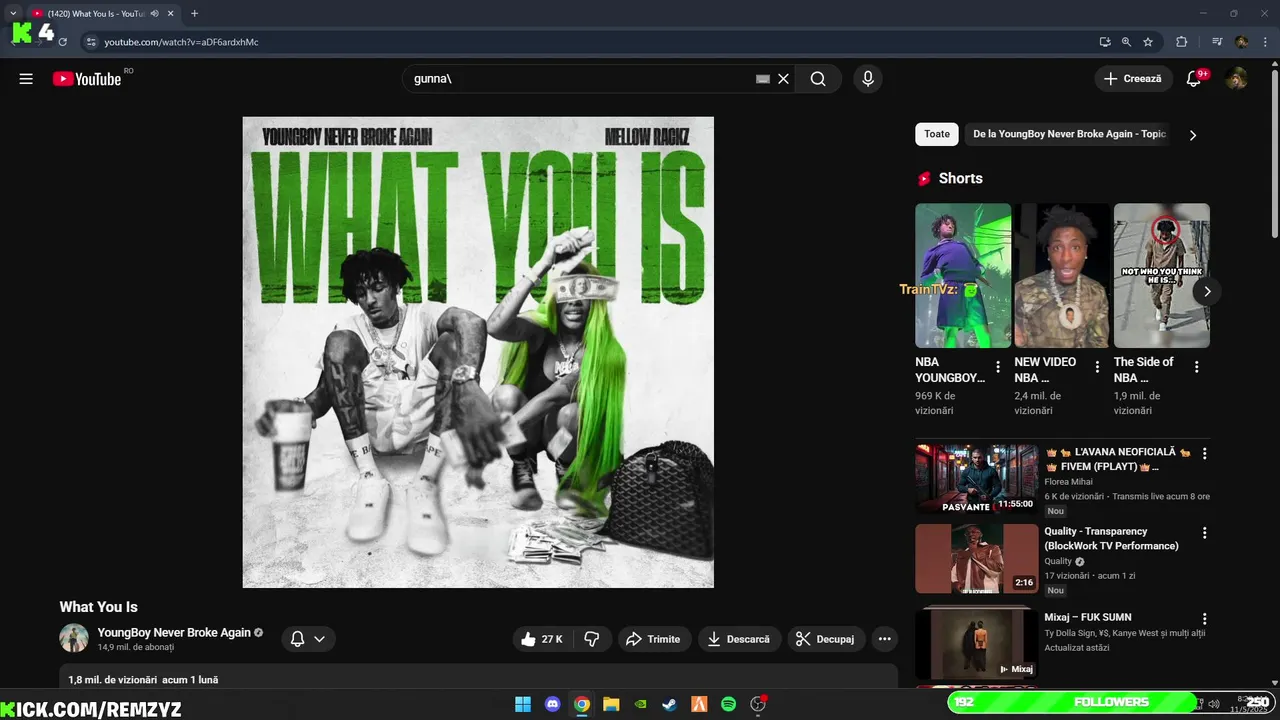Open YoungBoy Never Broke Again channel name
This screenshot has height=720, width=1280.
point(174,632)
